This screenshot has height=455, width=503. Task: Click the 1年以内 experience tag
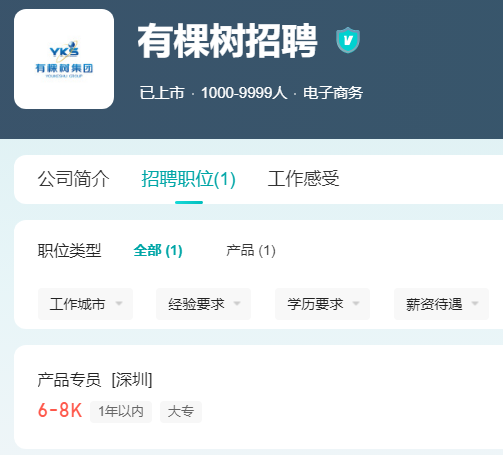121,412
